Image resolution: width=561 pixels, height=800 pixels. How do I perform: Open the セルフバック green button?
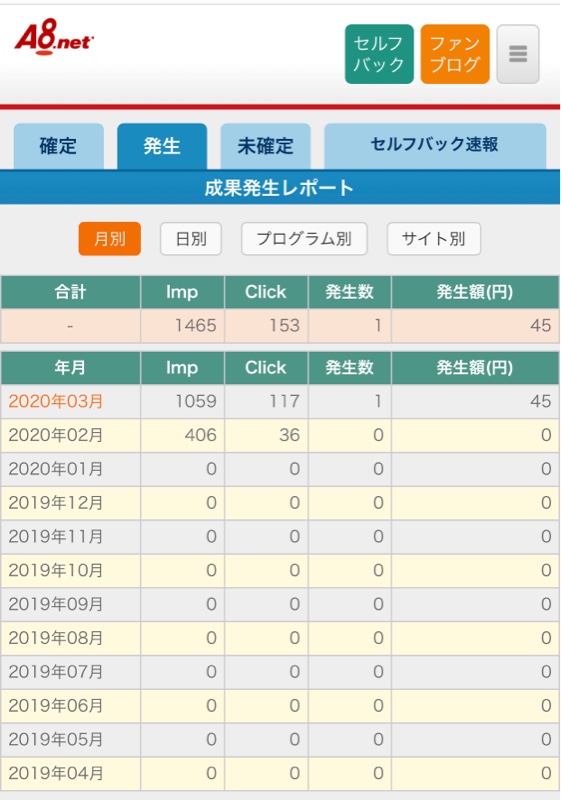379,54
